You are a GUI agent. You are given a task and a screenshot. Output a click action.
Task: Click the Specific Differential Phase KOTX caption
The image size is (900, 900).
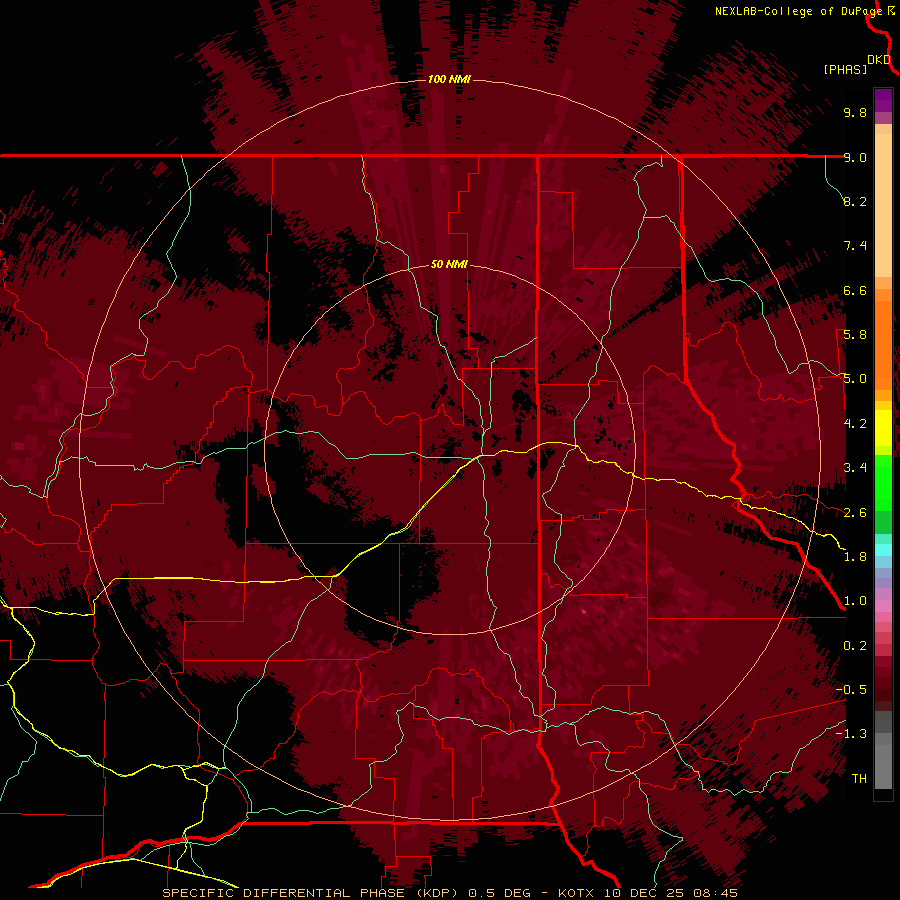click(x=449, y=893)
